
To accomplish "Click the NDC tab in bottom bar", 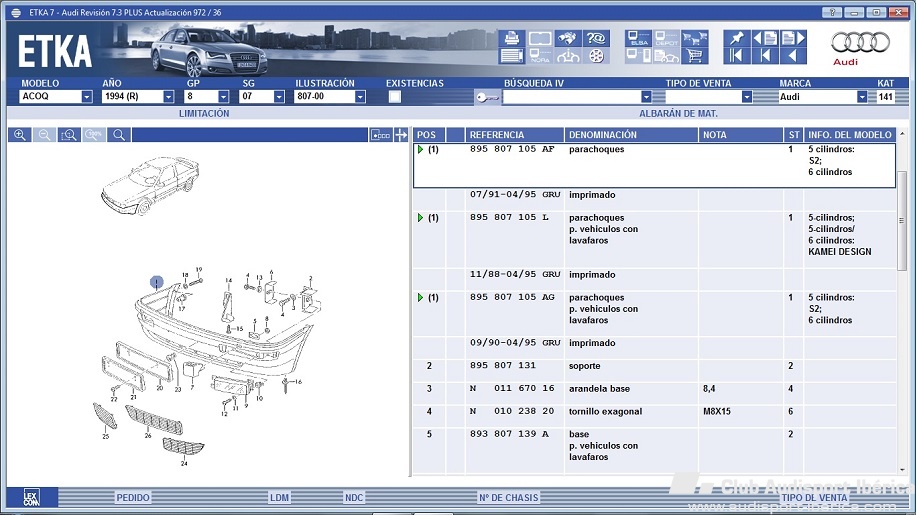I will [x=354, y=497].
